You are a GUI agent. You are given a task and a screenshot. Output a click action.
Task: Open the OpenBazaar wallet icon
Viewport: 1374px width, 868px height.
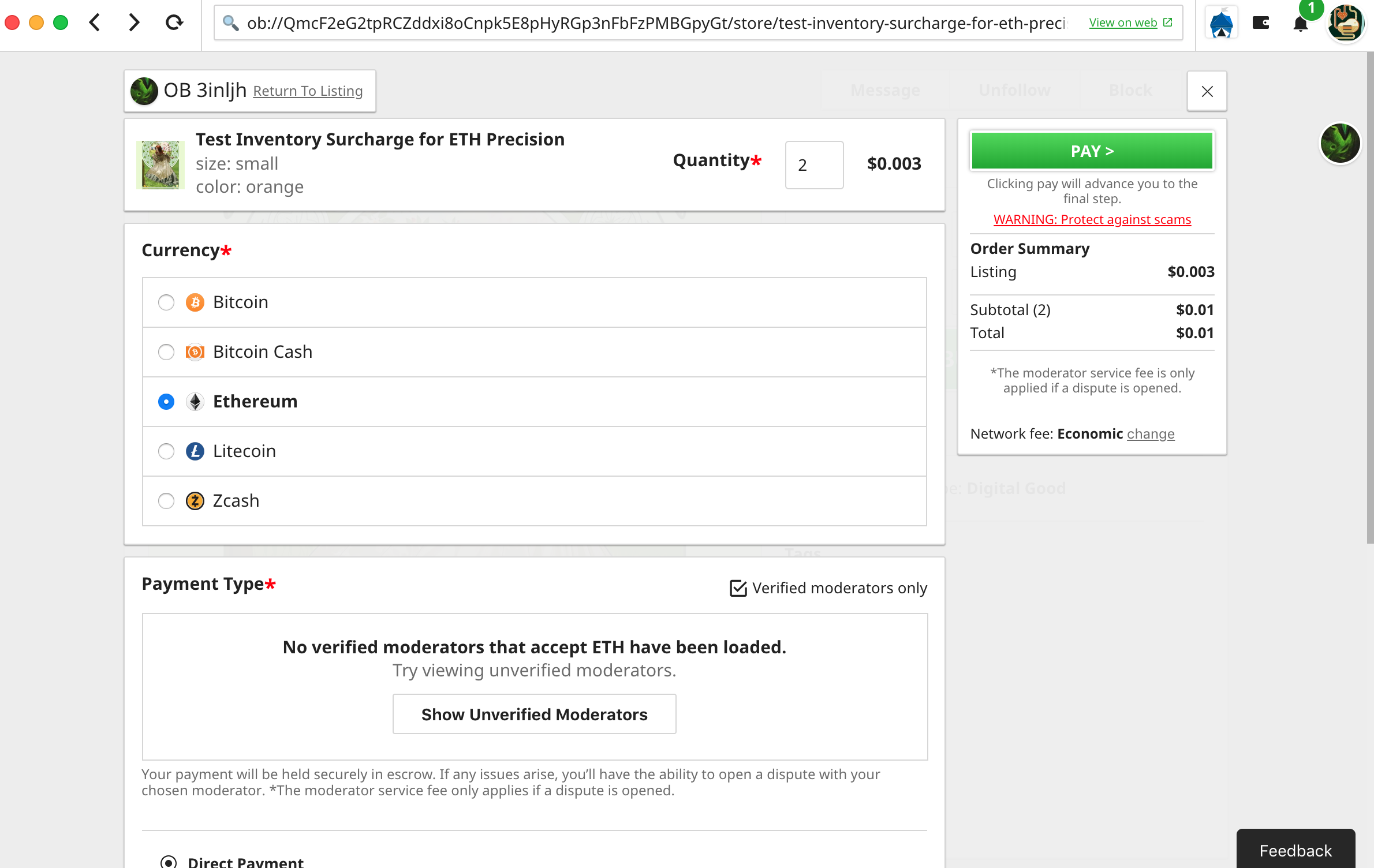(1261, 23)
